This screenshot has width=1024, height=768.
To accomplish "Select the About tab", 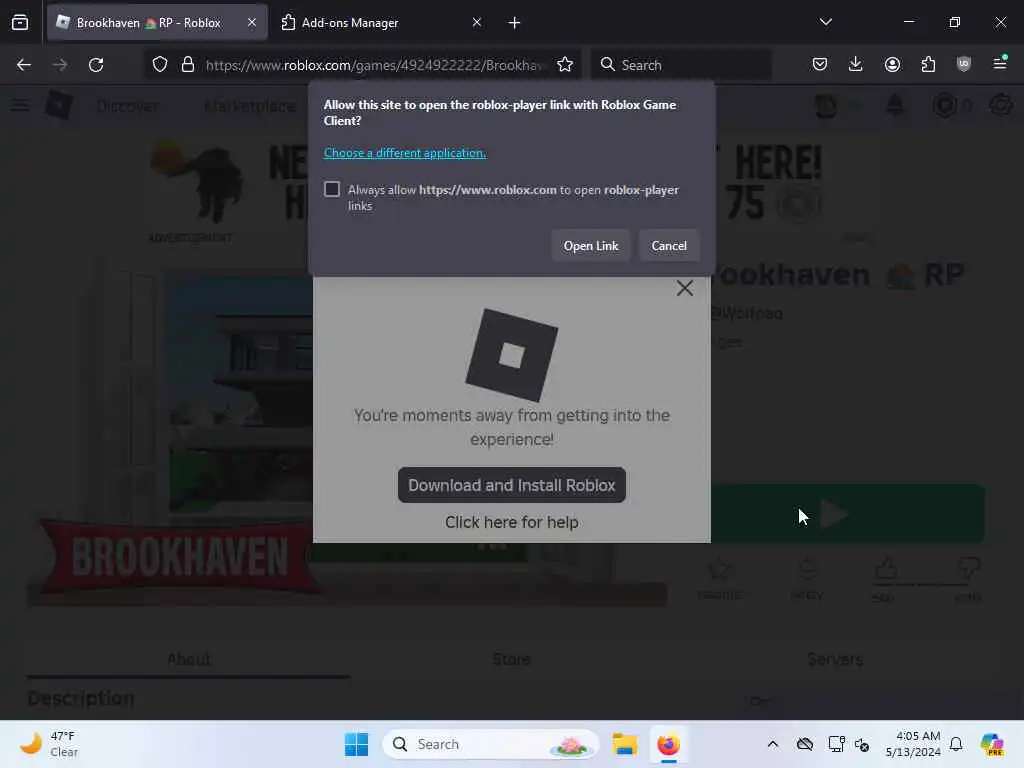I will coord(189,659).
